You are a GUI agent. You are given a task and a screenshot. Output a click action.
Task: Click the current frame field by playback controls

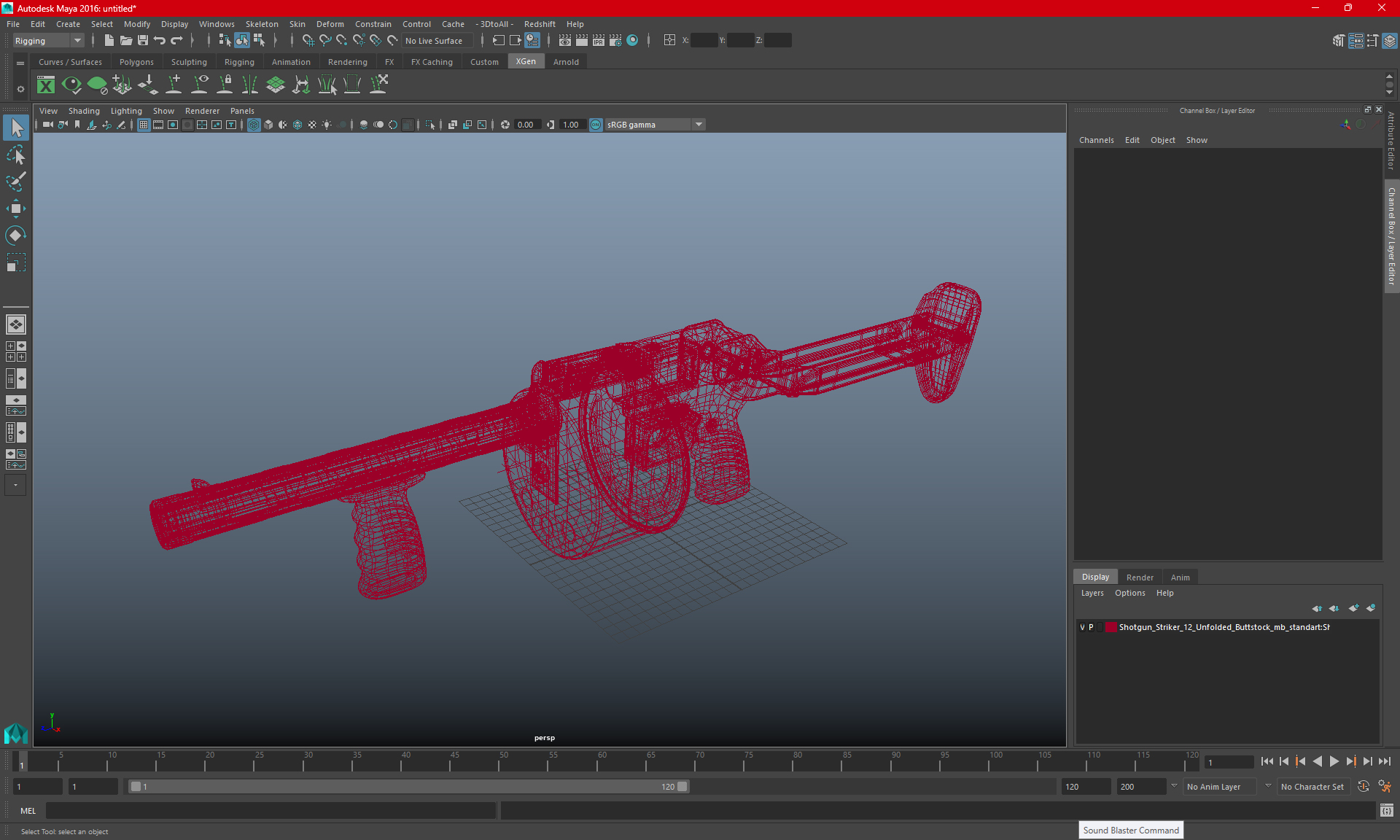[x=1229, y=762]
